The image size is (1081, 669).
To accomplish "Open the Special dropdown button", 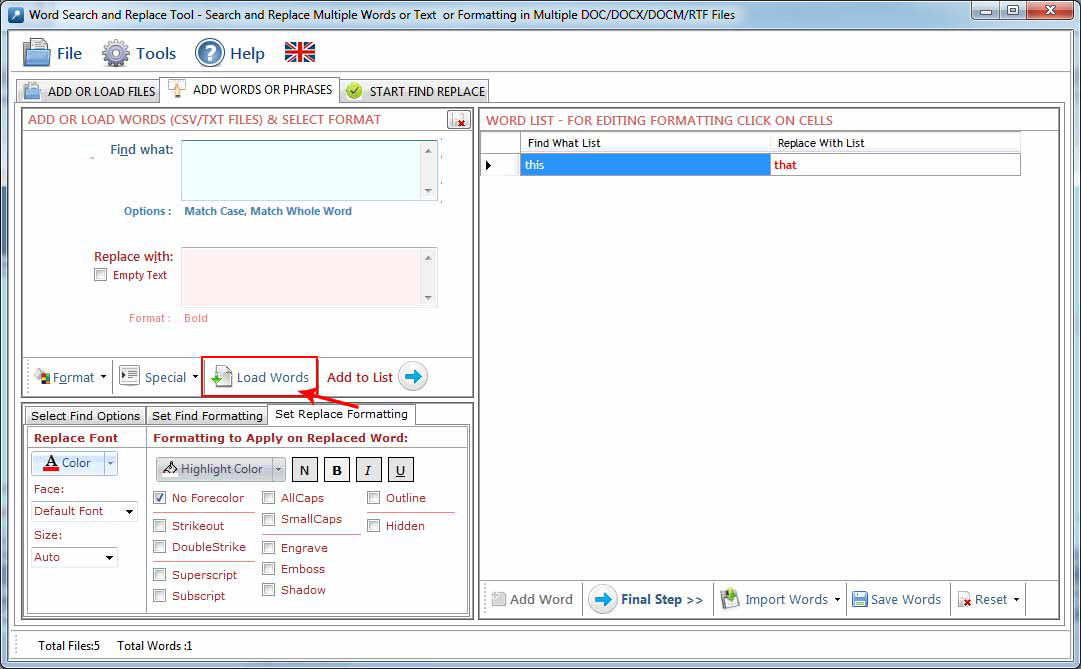I will point(159,377).
